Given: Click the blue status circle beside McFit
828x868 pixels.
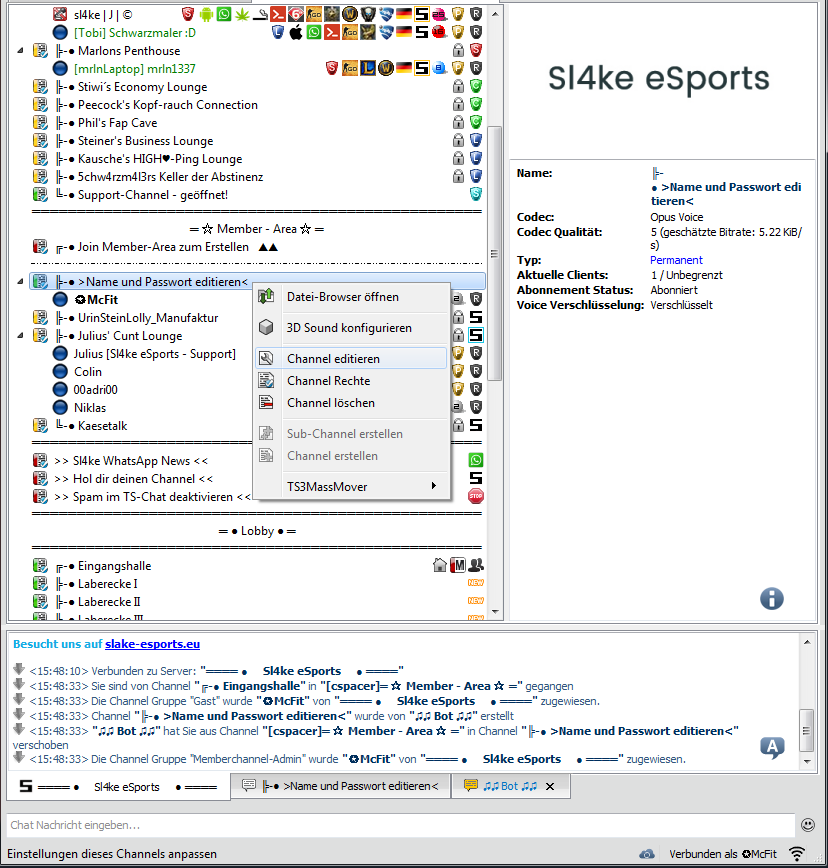Looking at the screenshot, I should click(60, 300).
